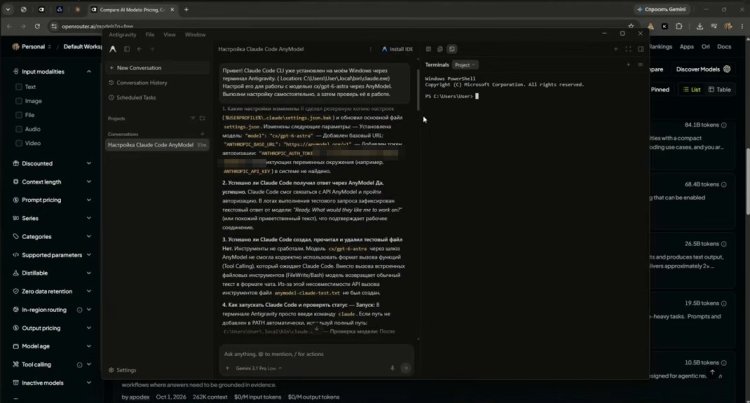Click the forward arrow in Antigravity header
Viewport: 750px width, 403px height.
(x=153, y=49)
